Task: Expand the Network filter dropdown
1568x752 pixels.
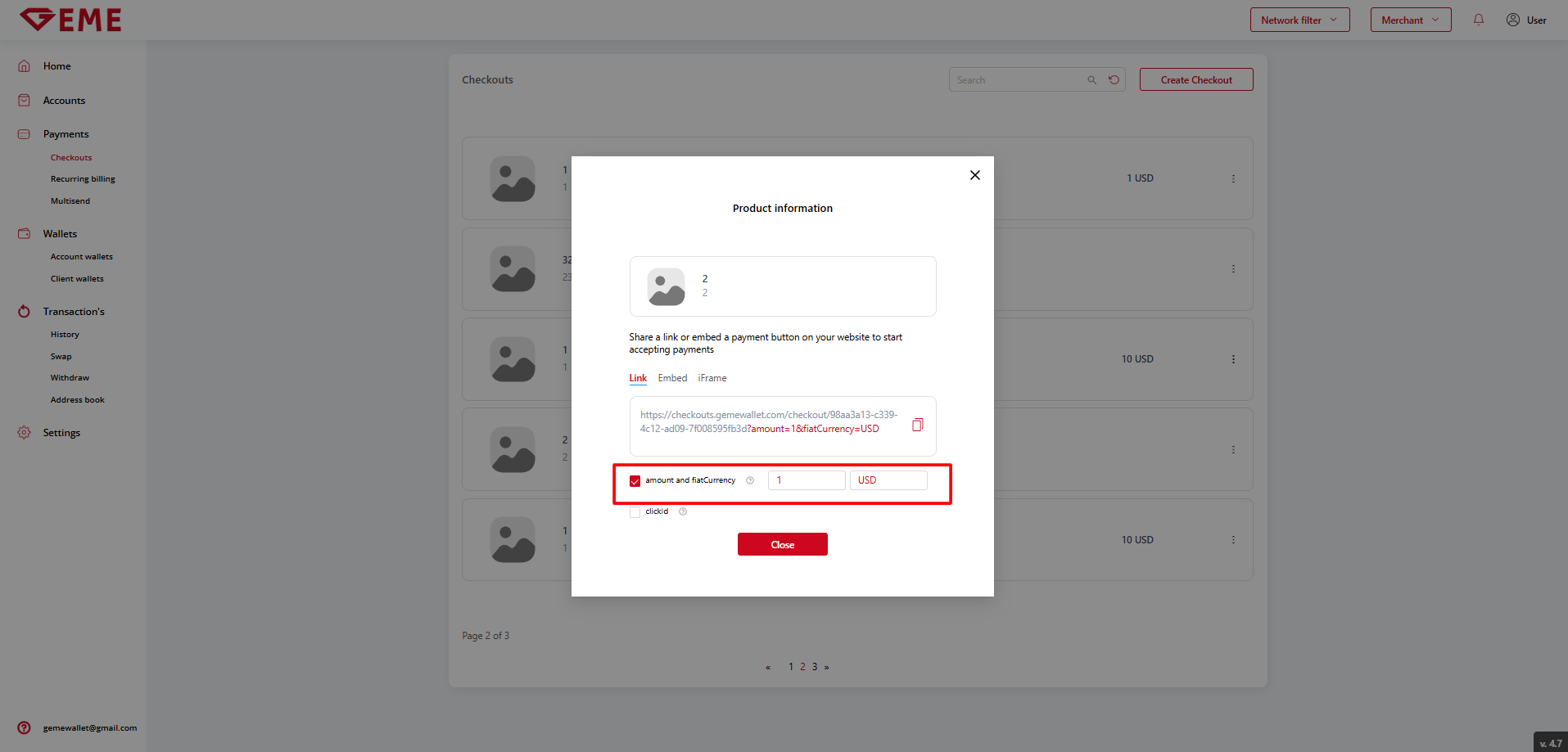Action: pos(1299,20)
